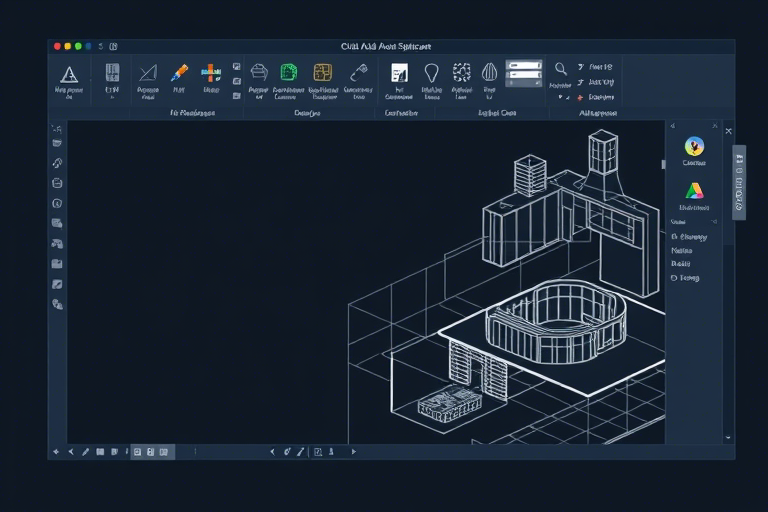Click the pencil icon in bottom left status bar
This screenshot has width=768, height=512.
(86, 452)
